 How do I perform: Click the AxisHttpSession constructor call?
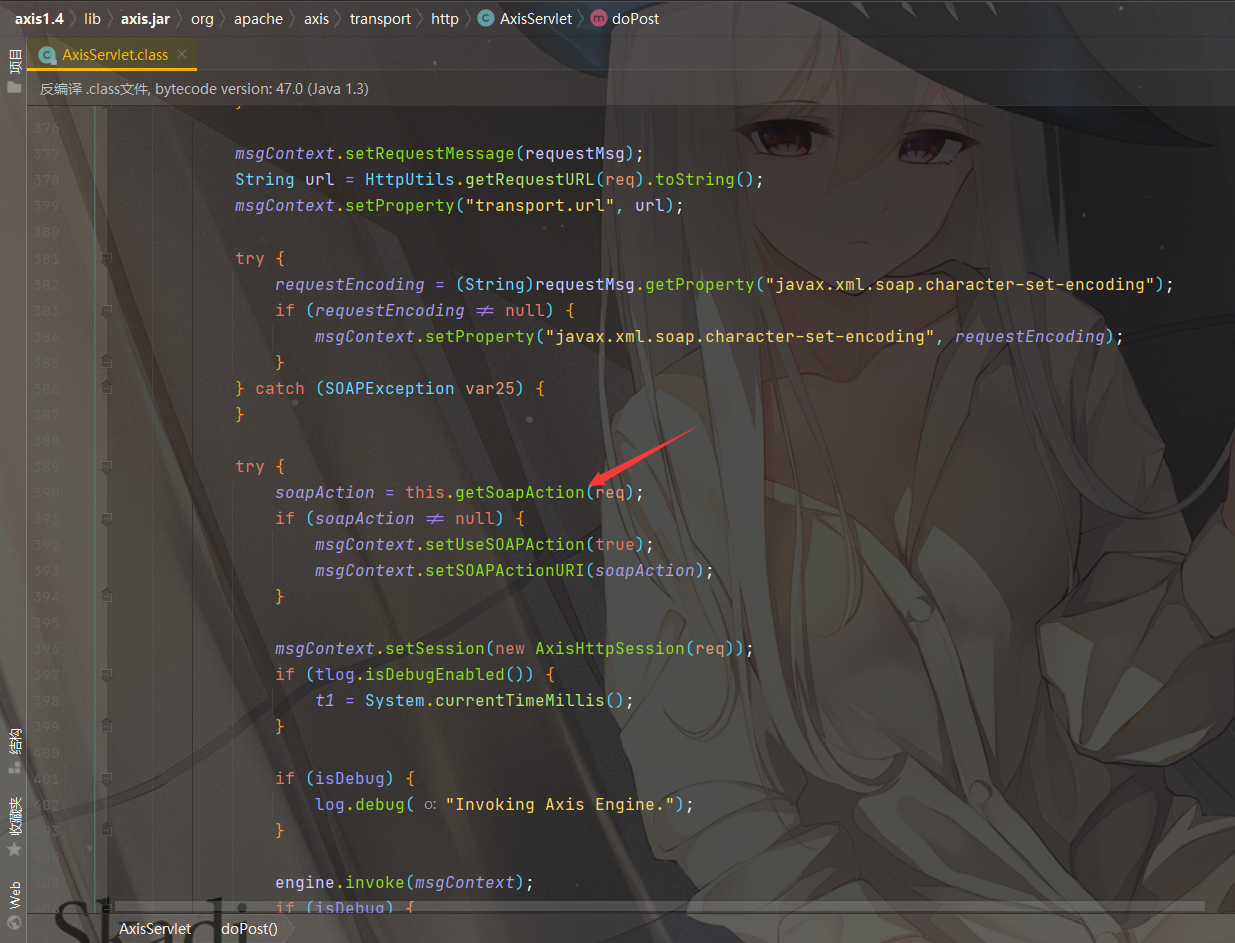610,648
